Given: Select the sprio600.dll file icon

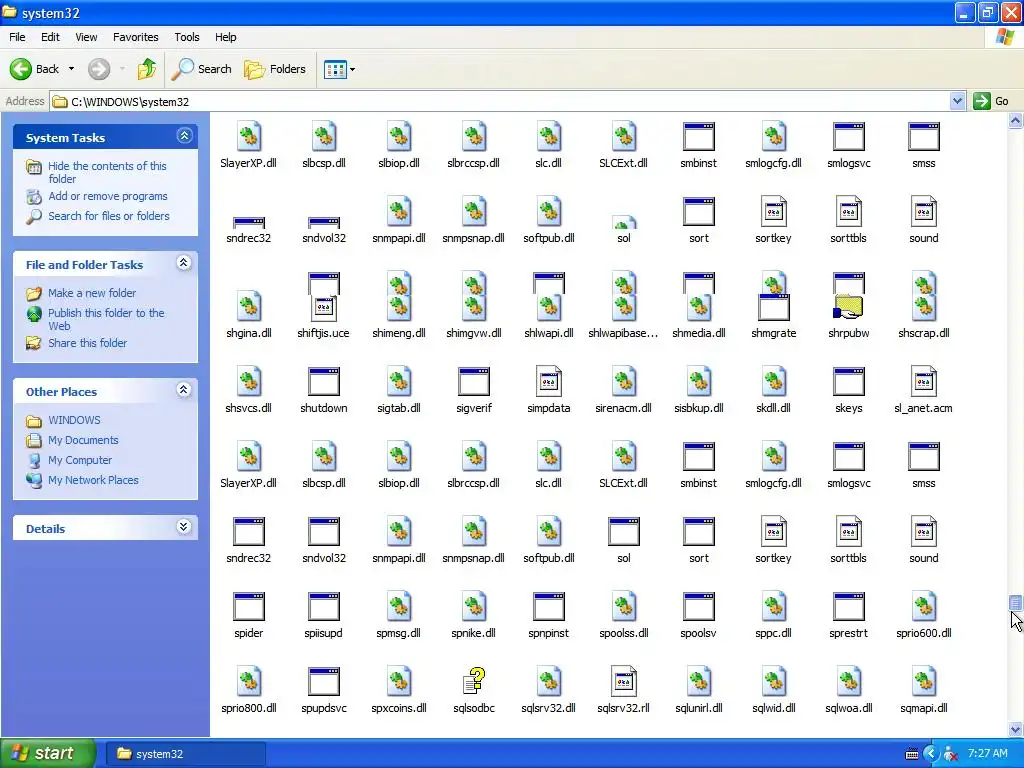Looking at the screenshot, I should click(924, 607).
